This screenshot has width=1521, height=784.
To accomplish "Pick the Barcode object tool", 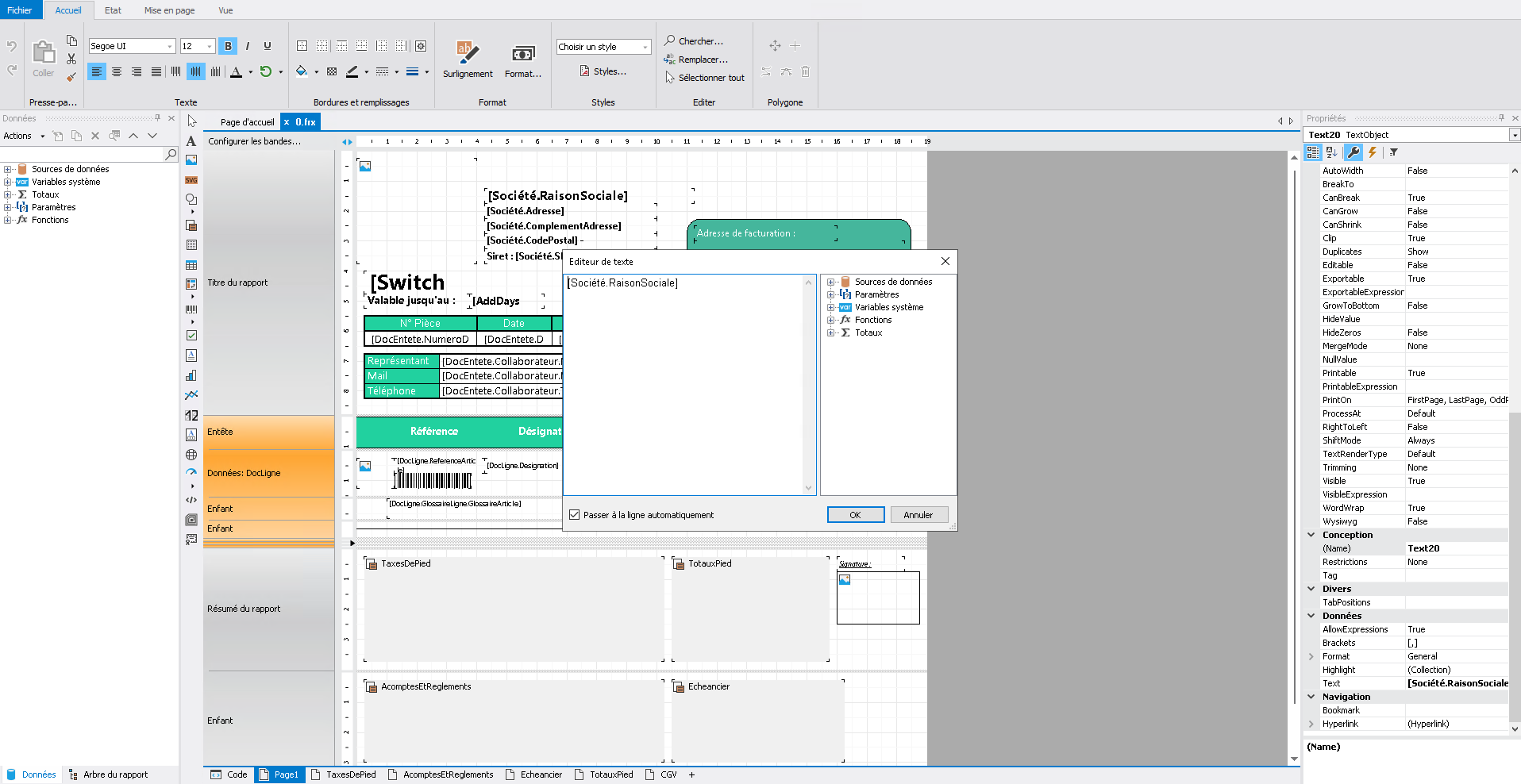I will [x=191, y=309].
